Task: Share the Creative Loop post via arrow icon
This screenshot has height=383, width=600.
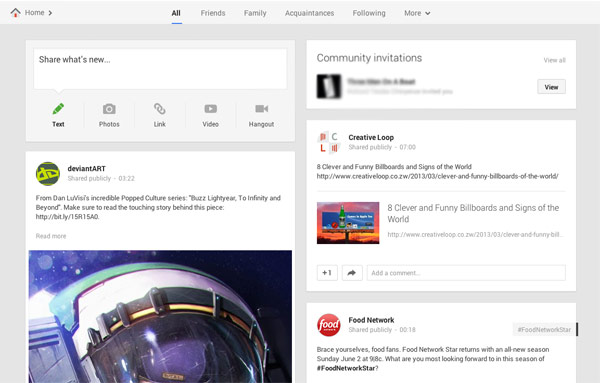Action: point(352,273)
